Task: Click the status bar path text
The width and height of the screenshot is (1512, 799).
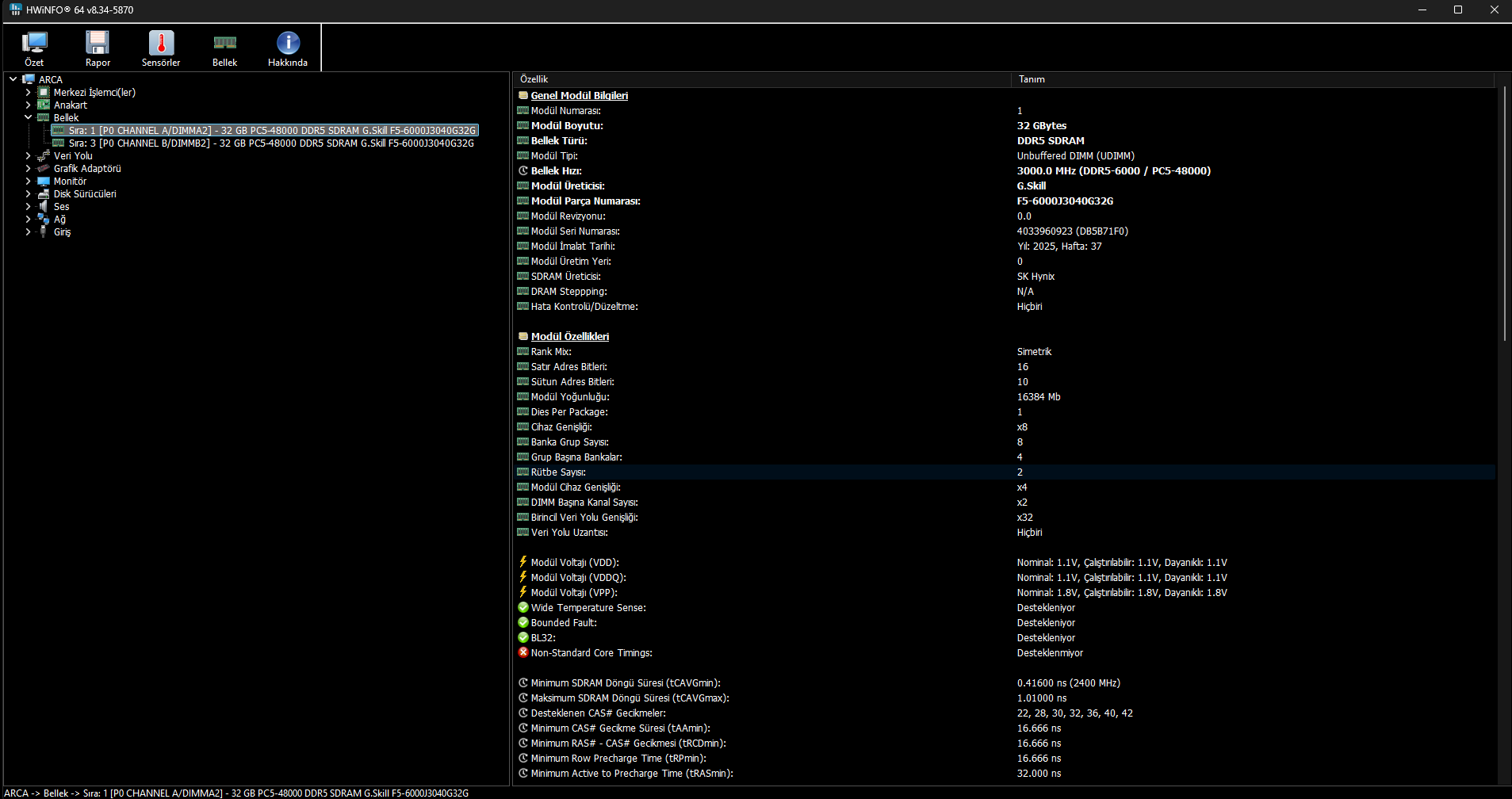Action: (x=236, y=793)
